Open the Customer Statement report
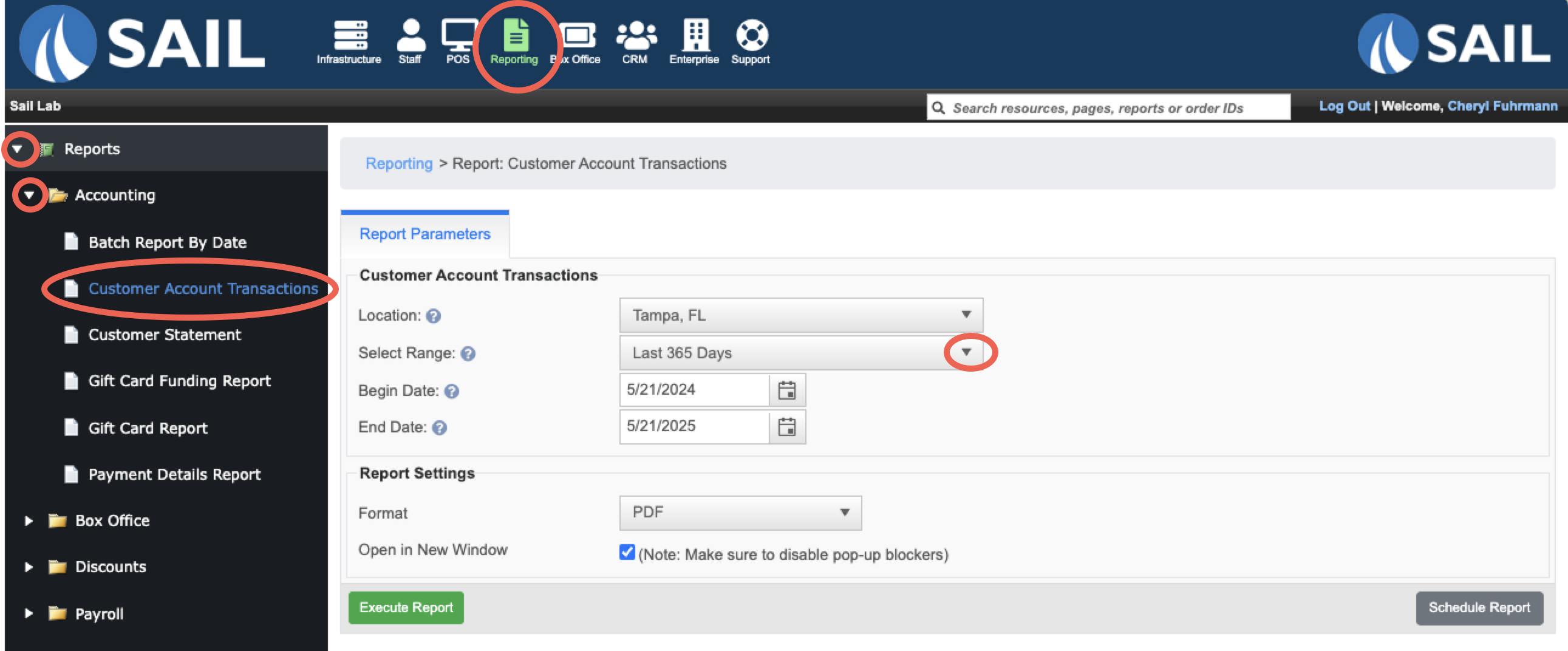 (165, 335)
